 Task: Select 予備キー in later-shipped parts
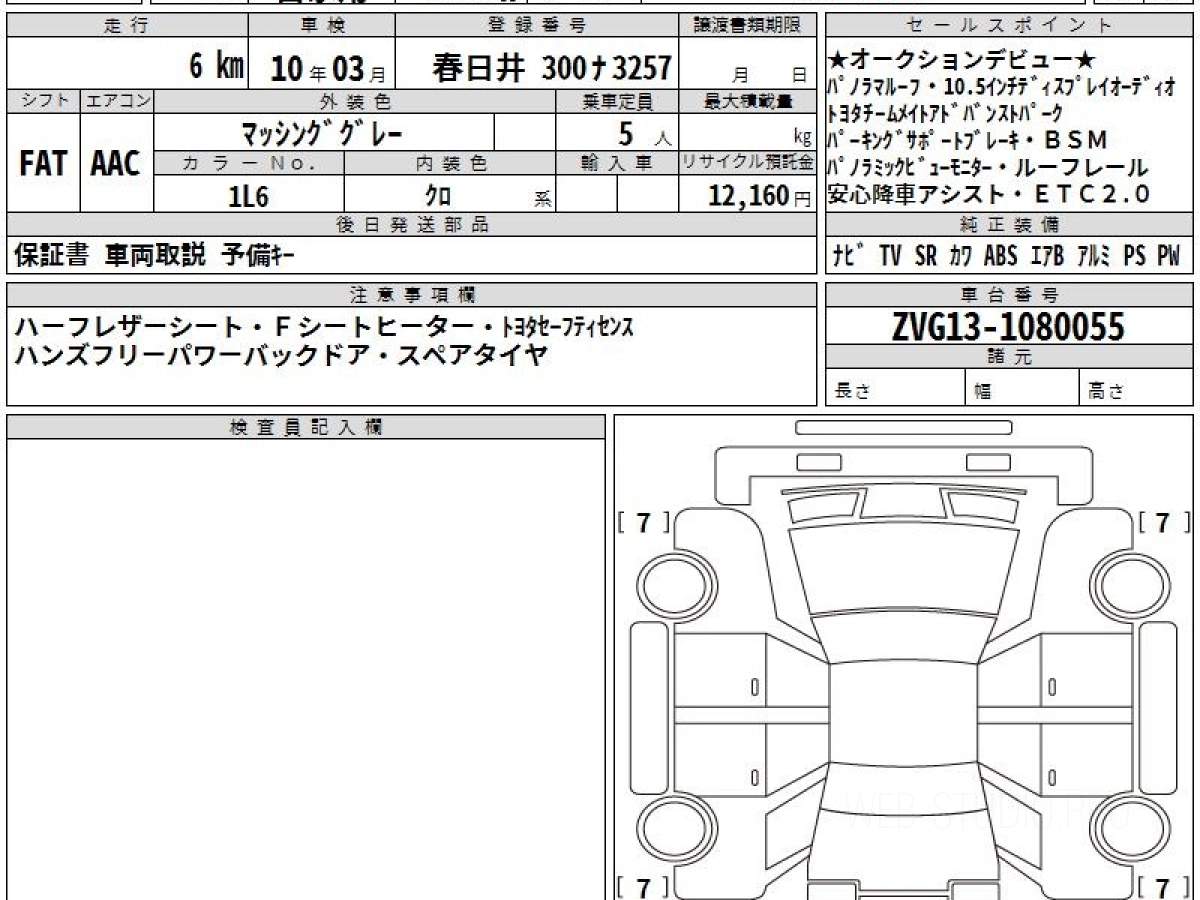pyautogui.click(x=257, y=256)
